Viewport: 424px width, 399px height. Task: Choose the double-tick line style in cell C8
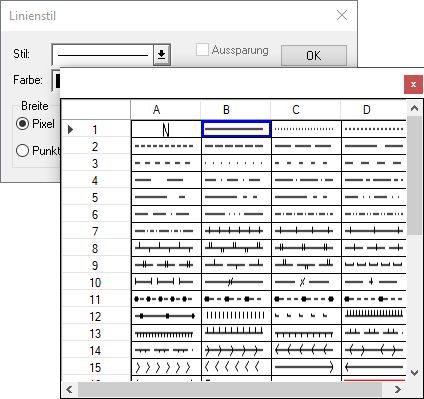coord(306,248)
